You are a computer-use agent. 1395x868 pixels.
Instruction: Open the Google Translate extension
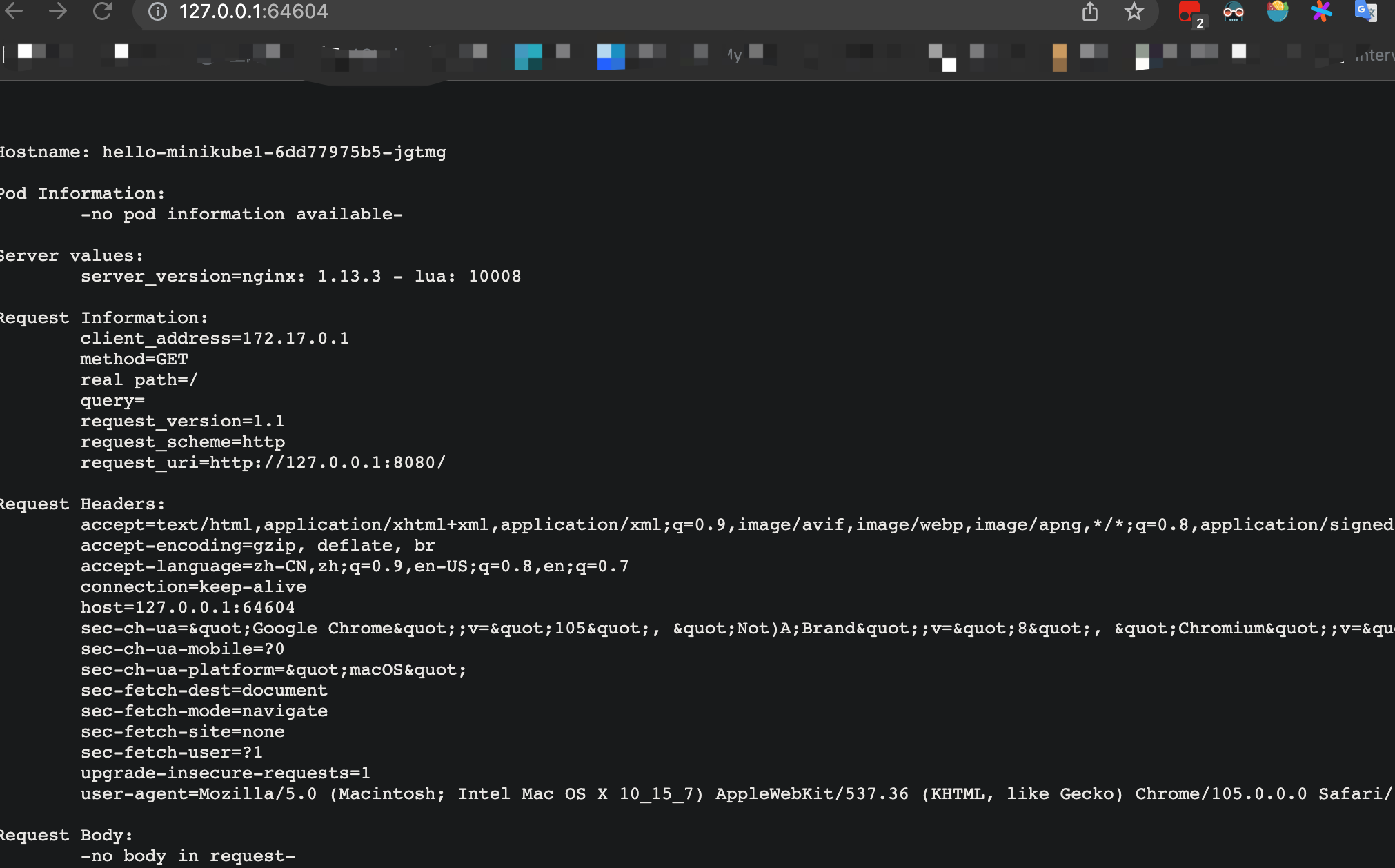pyautogui.click(x=1365, y=12)
